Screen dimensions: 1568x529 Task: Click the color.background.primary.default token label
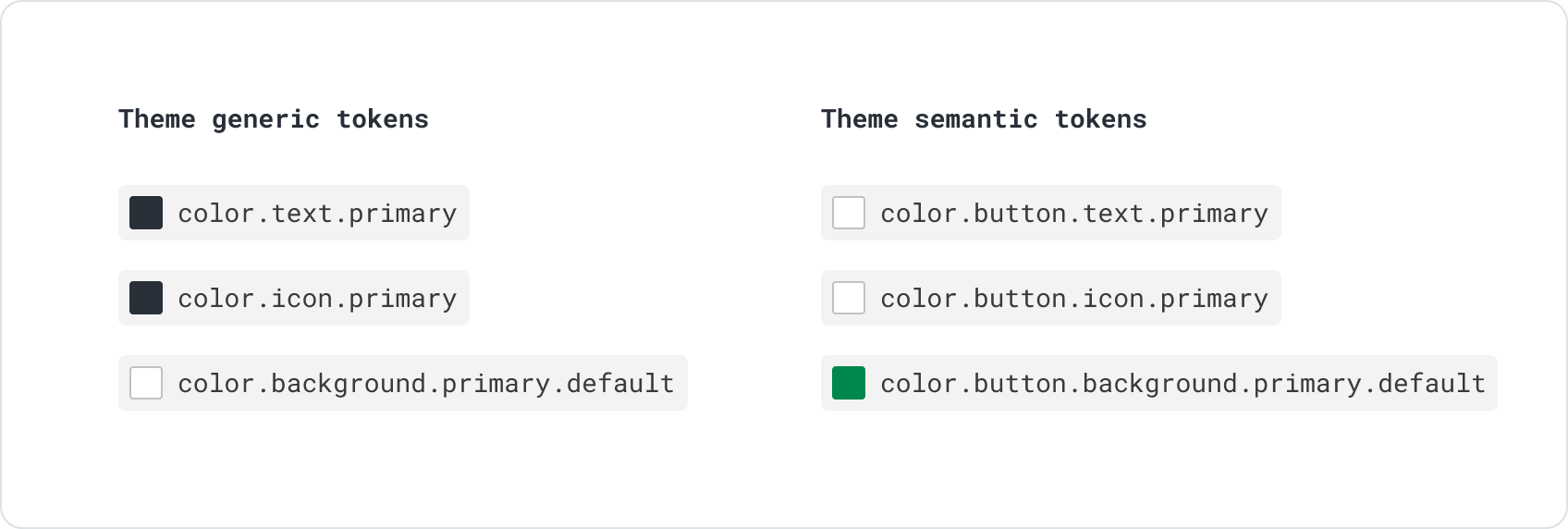(425, 384)
